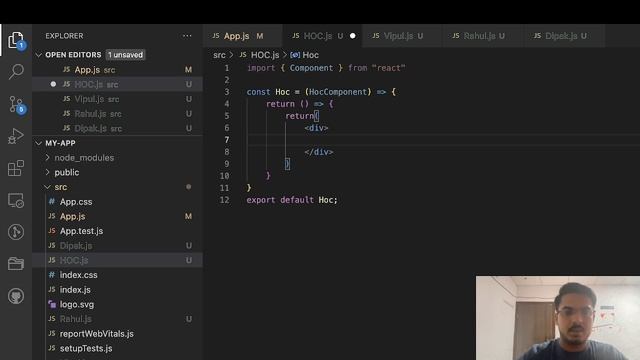Open index.css file
The height and width of the screenshot is (360, 640).
click(x=118, y=275)
